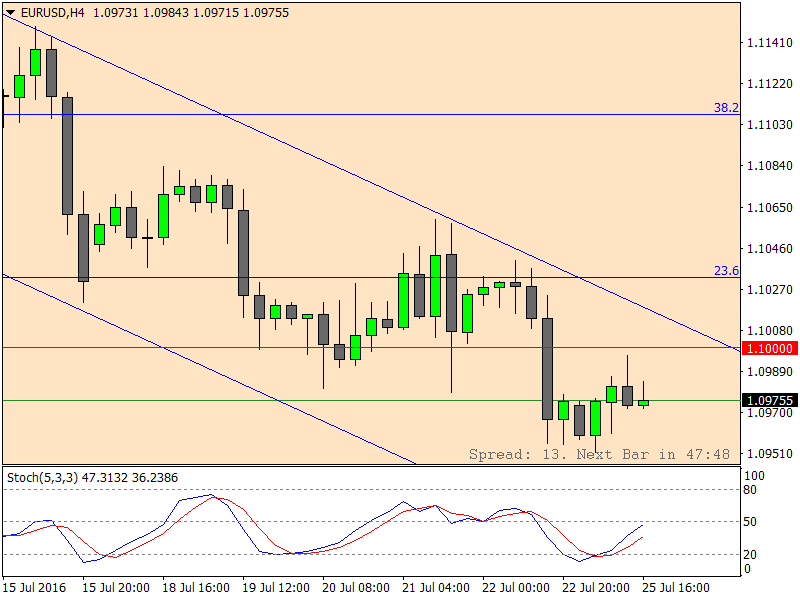This screenshot has width=800, height=600.
Task: Click the stochastic scale value 100
Action: click(755, 476)
